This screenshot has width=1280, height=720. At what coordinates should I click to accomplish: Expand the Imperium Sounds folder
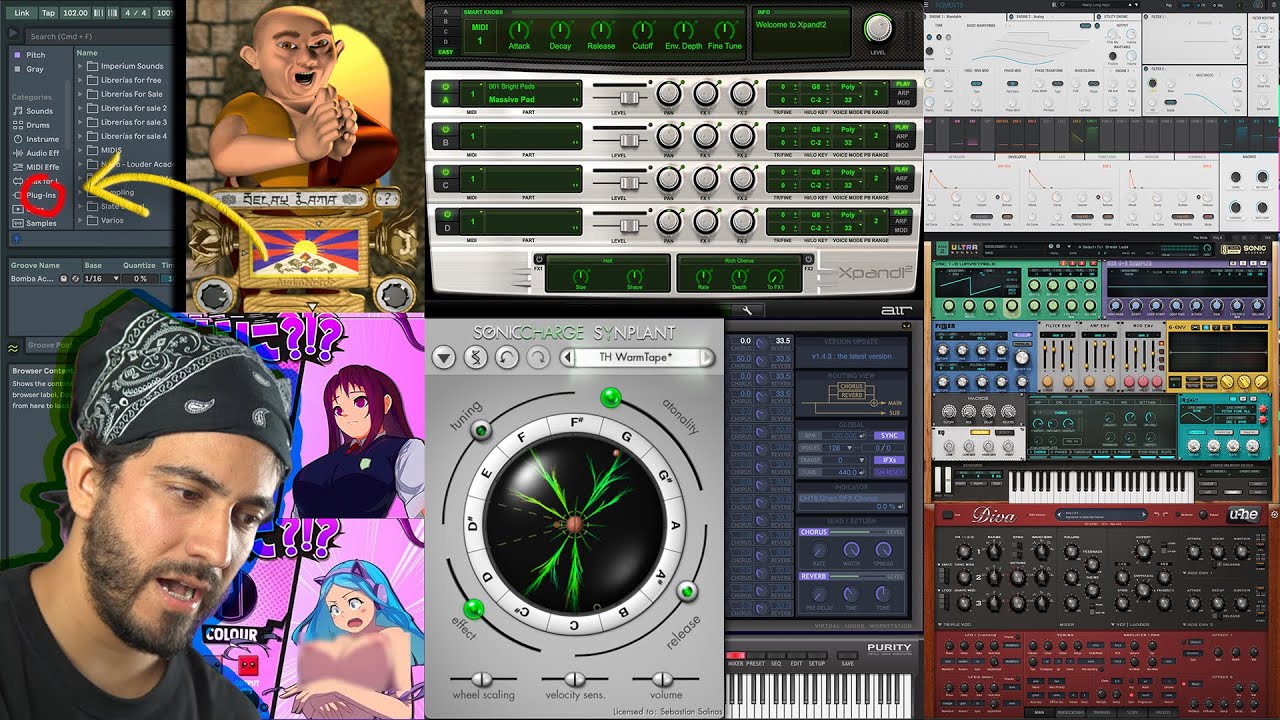pyautogui.click(x=81, y=66)
